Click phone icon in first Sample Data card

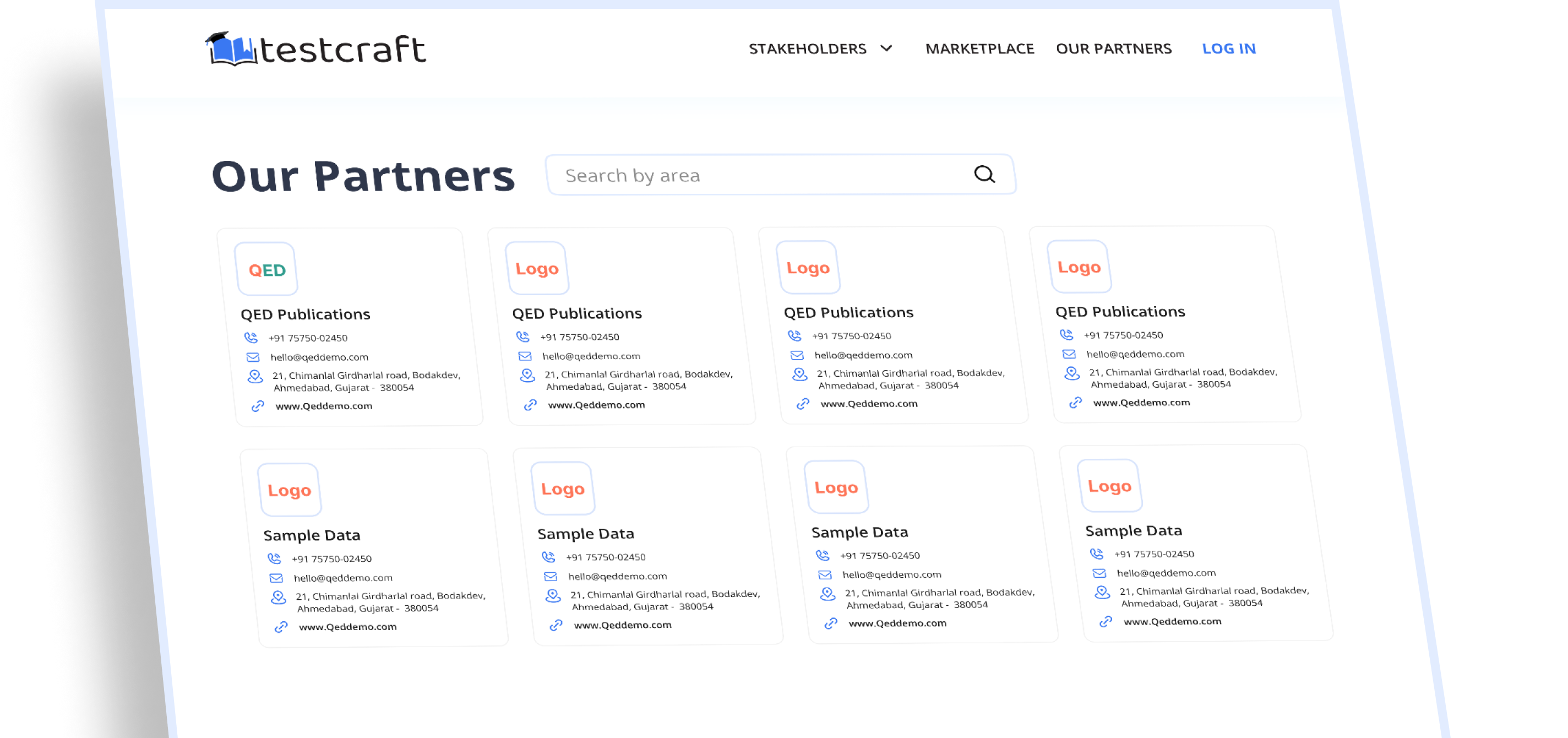274,558
